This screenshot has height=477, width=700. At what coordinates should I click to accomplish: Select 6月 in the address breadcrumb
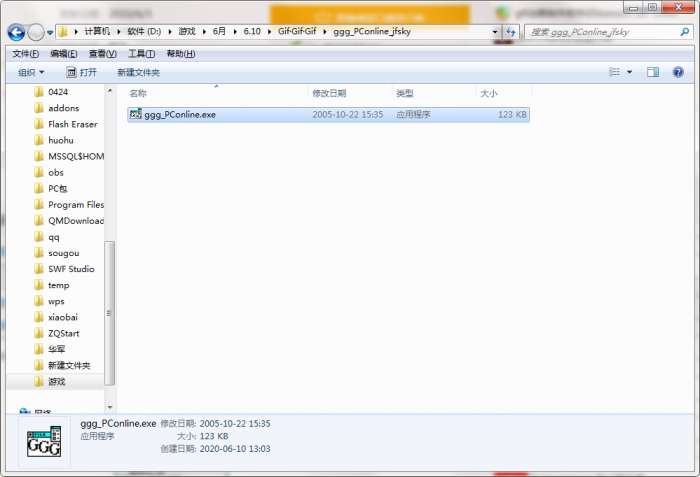coord(219,31)
